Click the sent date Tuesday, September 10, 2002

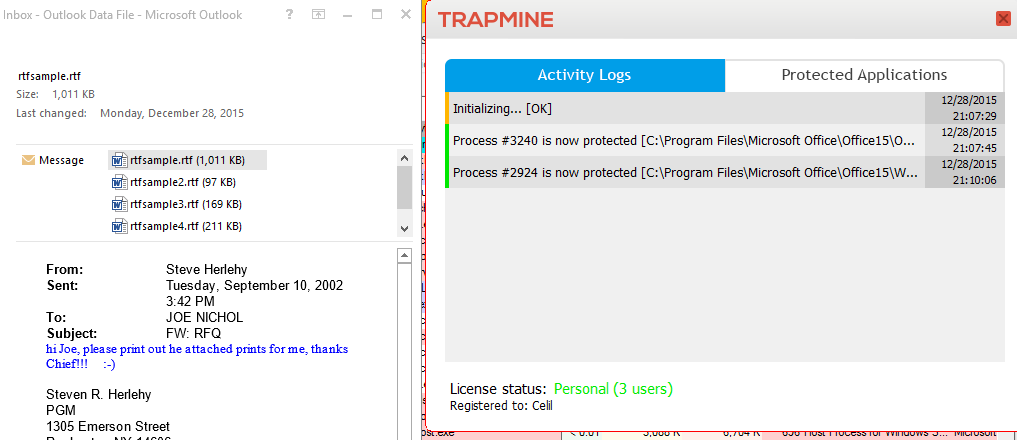tap(254, 286)
